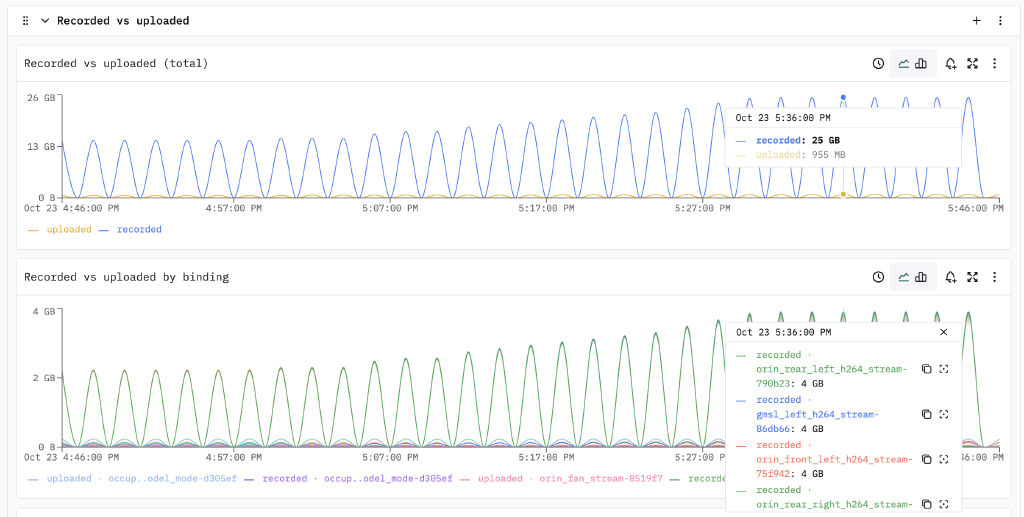Copy orin_front_left_h264_stream-75f942 series name

click(926, 459)
